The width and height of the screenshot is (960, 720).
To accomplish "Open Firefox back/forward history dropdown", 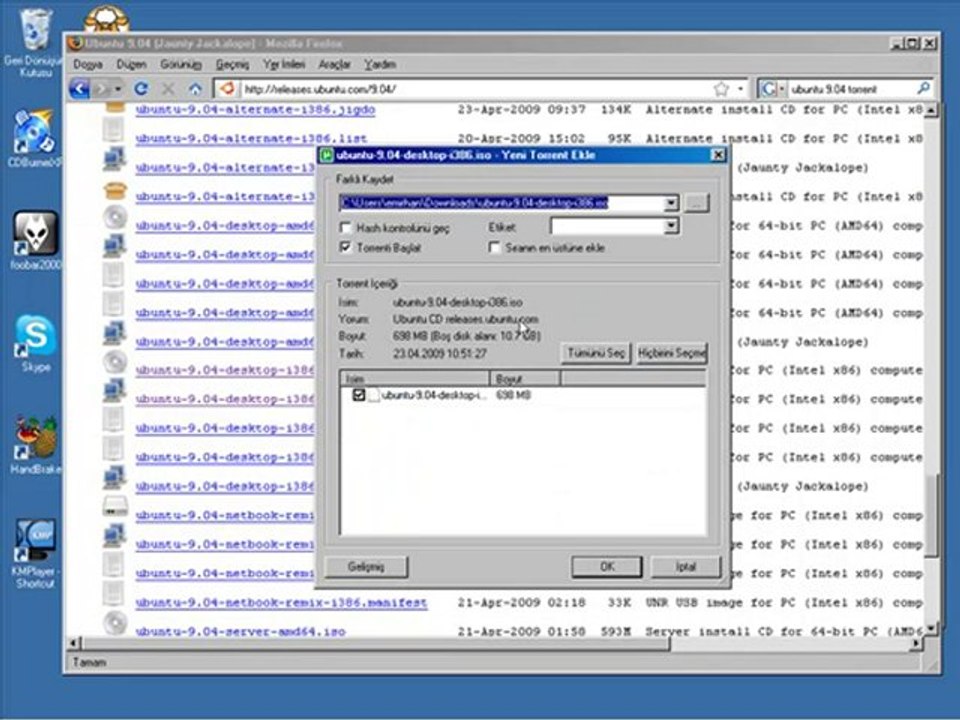I will pyautogui.click(x=118, y=89).
